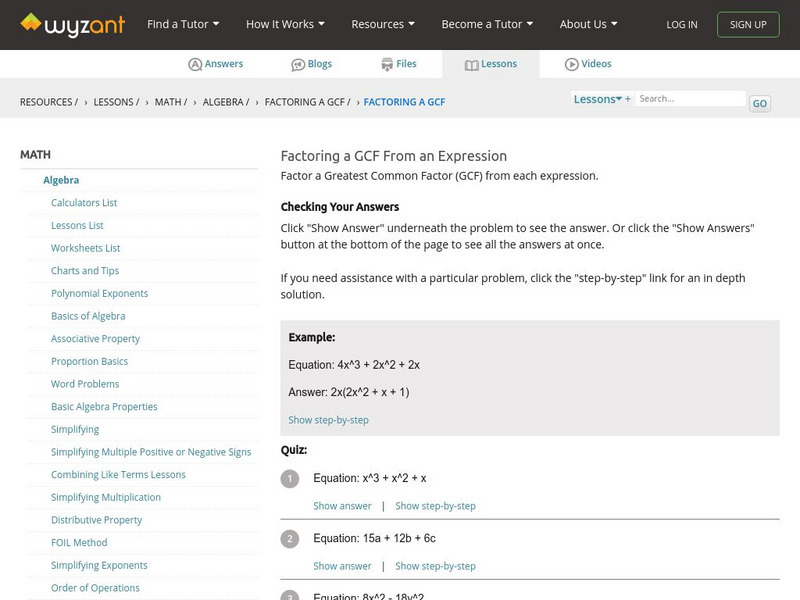Open the Resources dropdown menu

[x=384, y=24]
